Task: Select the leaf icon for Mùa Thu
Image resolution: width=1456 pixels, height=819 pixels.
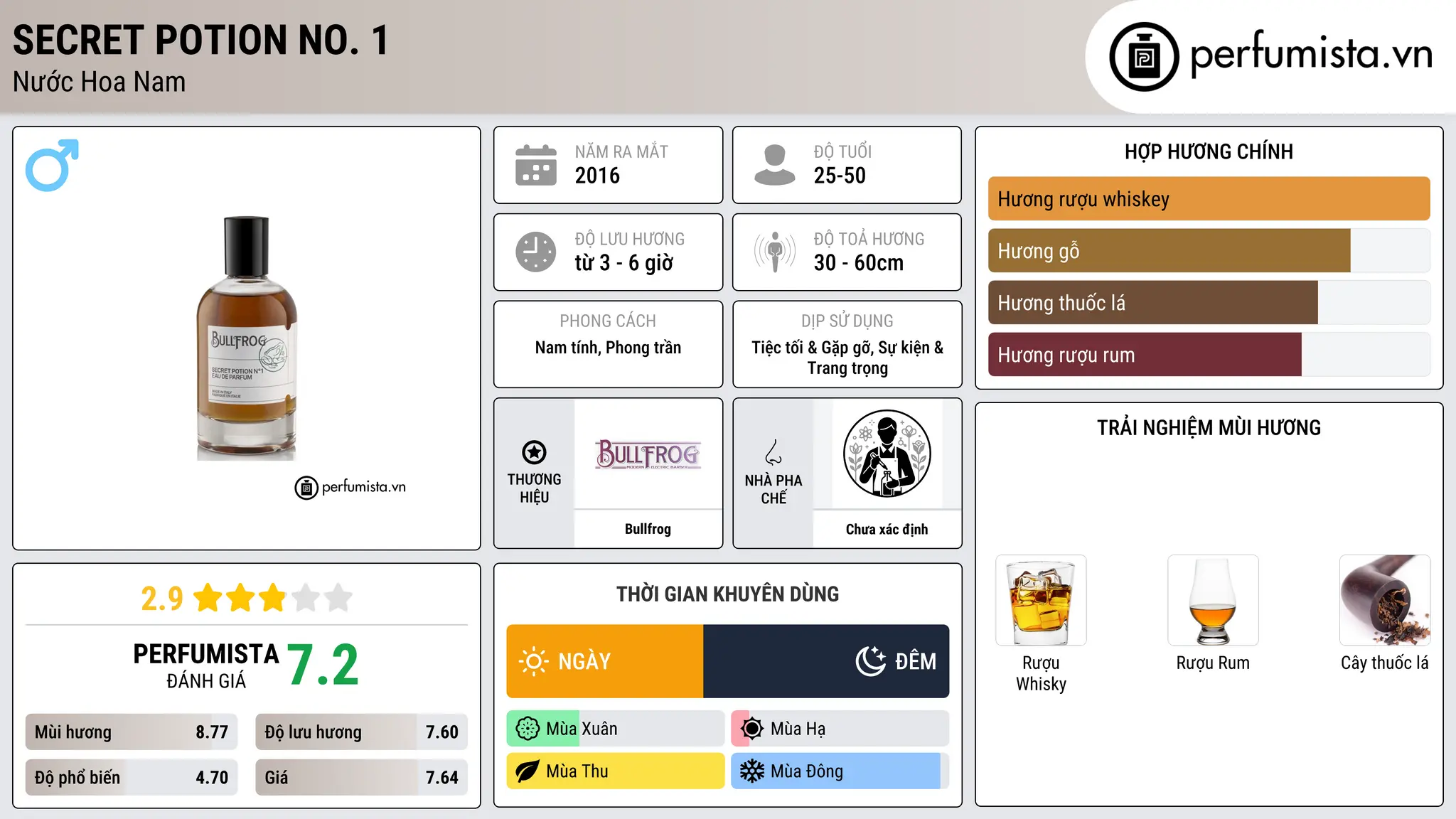Action: point(528,771)
